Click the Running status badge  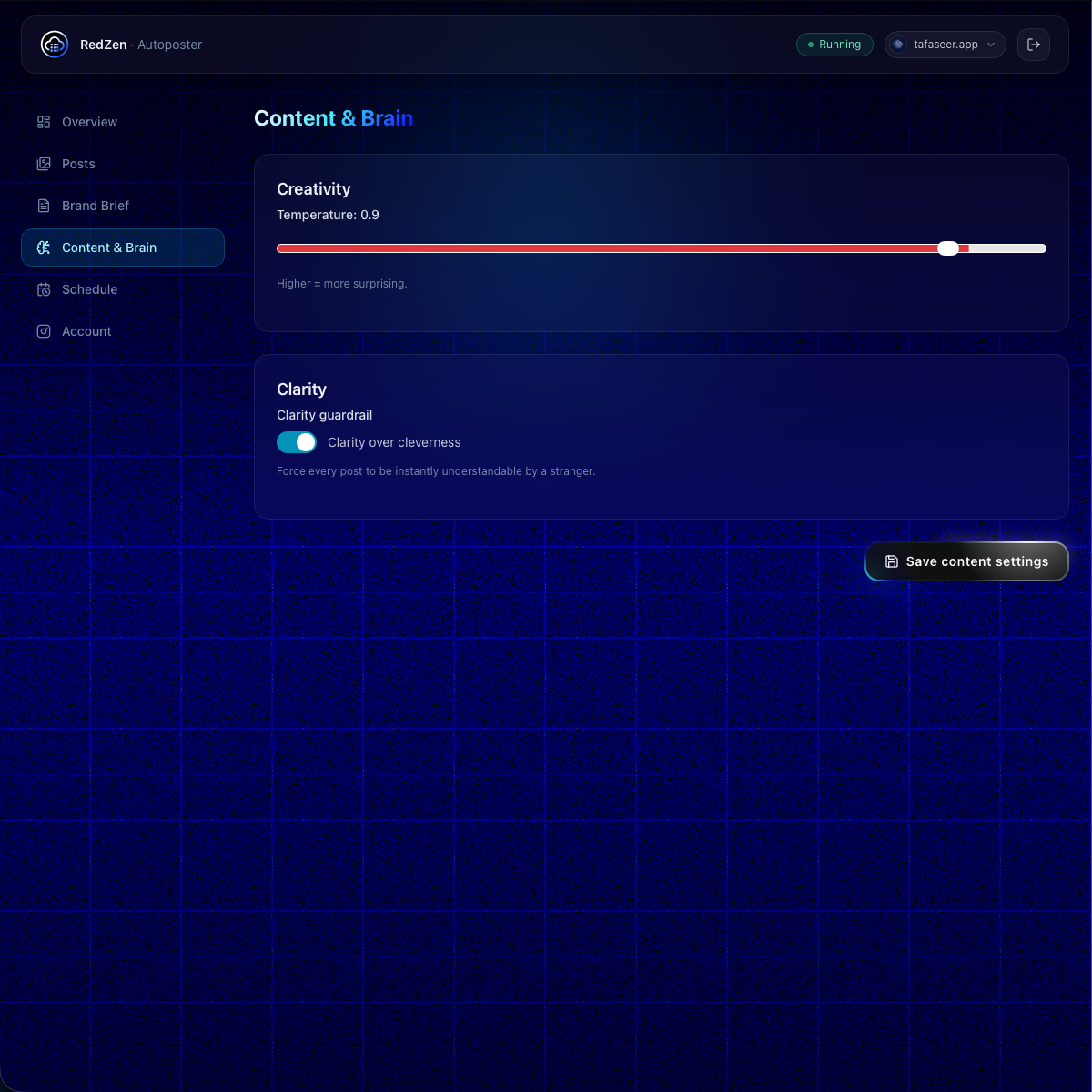tap(834, 45)
